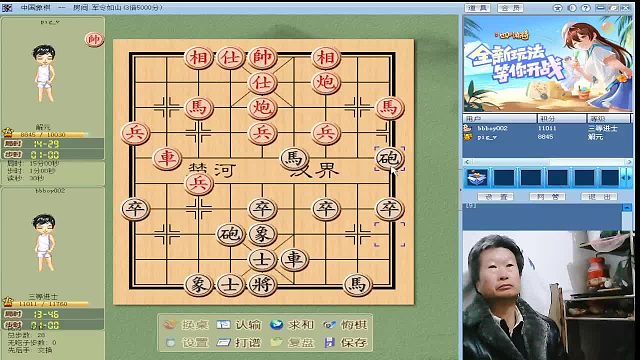Click bbboy002's player avatar
640x360 pixels.
(44, 242)
